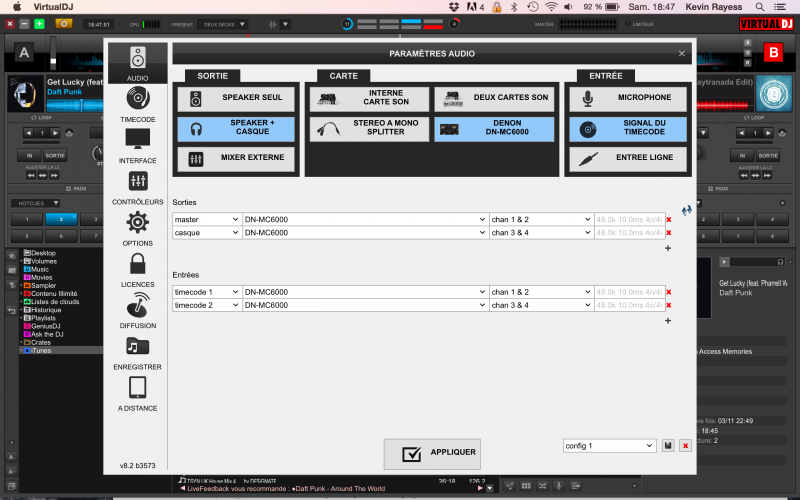Select SPEAKER SEUL output option
The image size is (800, 500).
236,98
